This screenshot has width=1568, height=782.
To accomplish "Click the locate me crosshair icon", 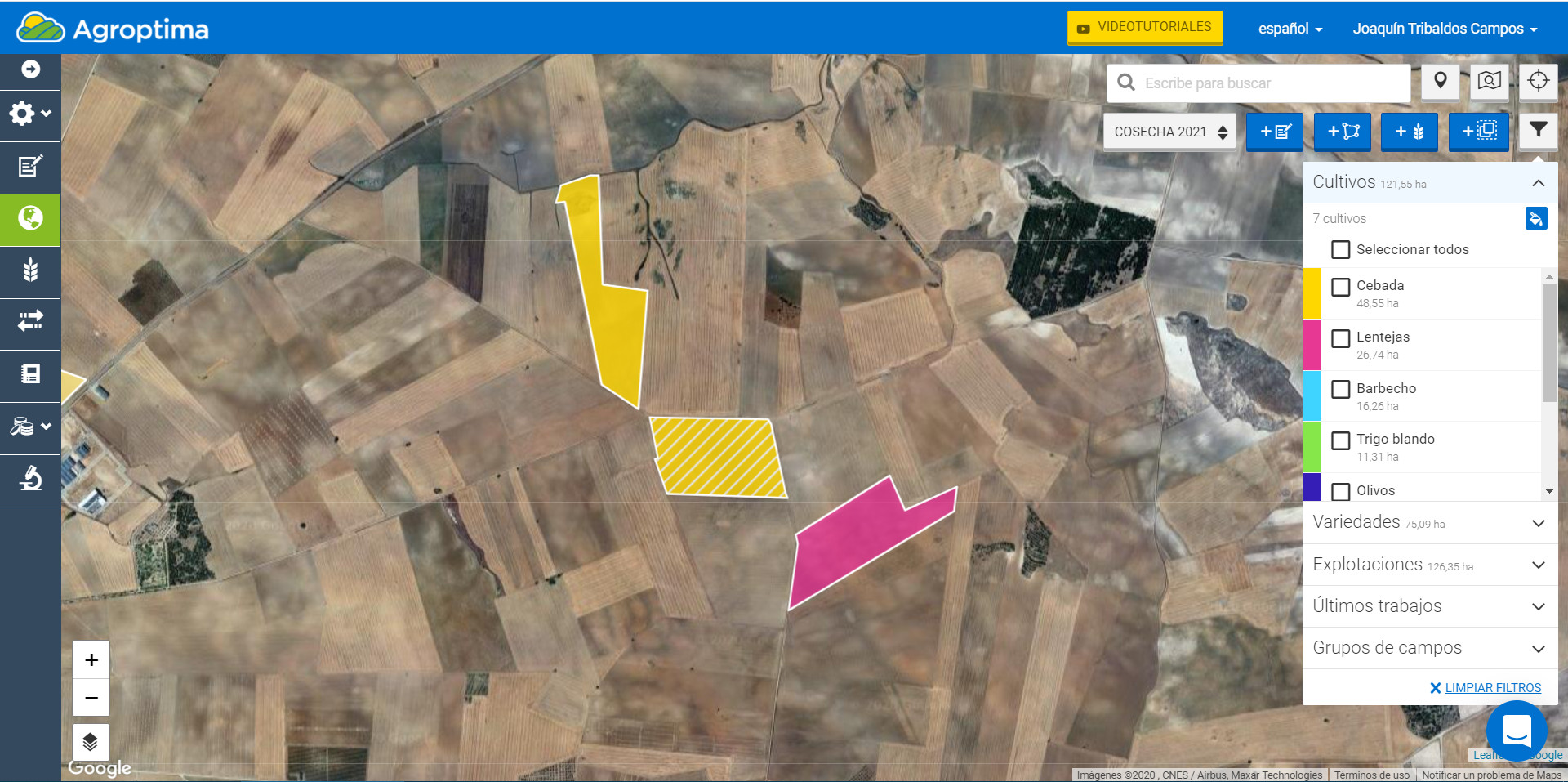I will tap(1538, 81).
